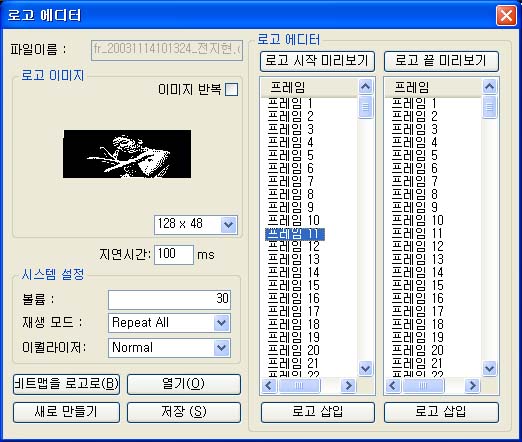Select 프레임 6 in the right list
Image resolution: width=522 pixels, height=442 pixels.
point(415,168)
